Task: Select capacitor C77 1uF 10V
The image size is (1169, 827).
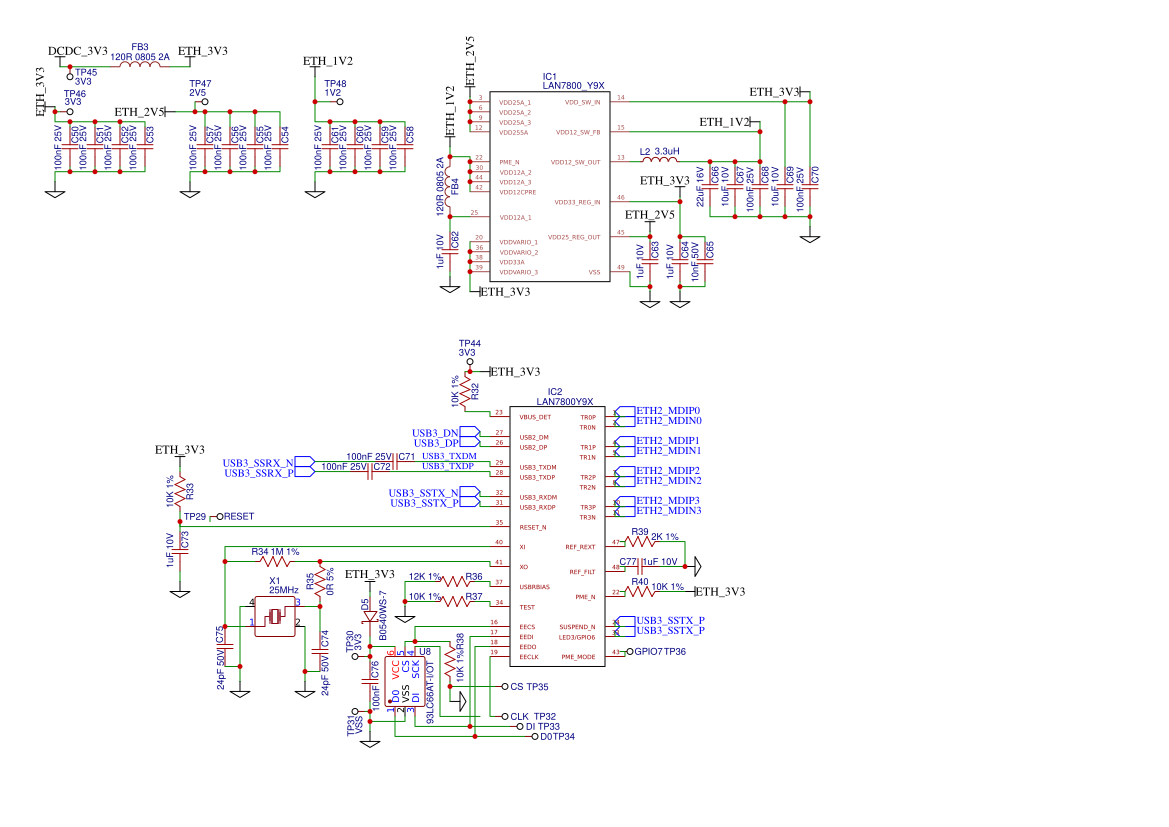Action: (x=640, y=567)
